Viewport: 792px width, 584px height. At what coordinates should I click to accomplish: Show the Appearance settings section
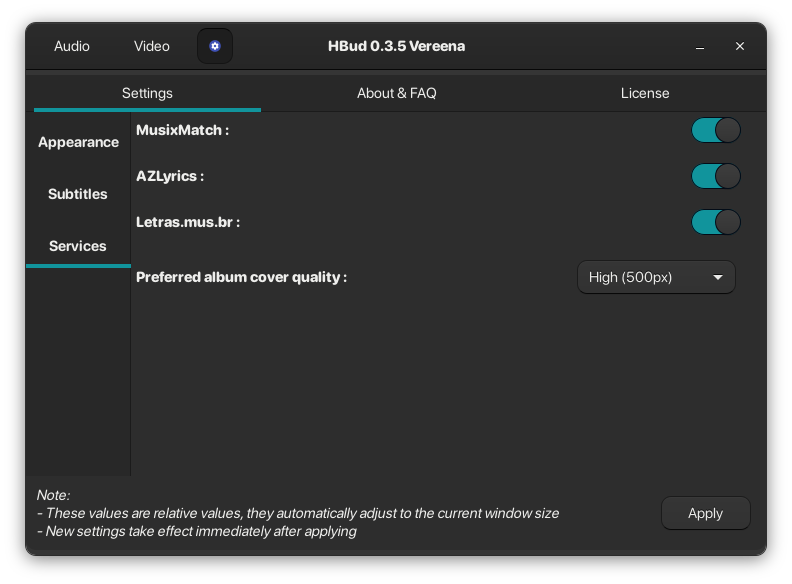point(78,142)
